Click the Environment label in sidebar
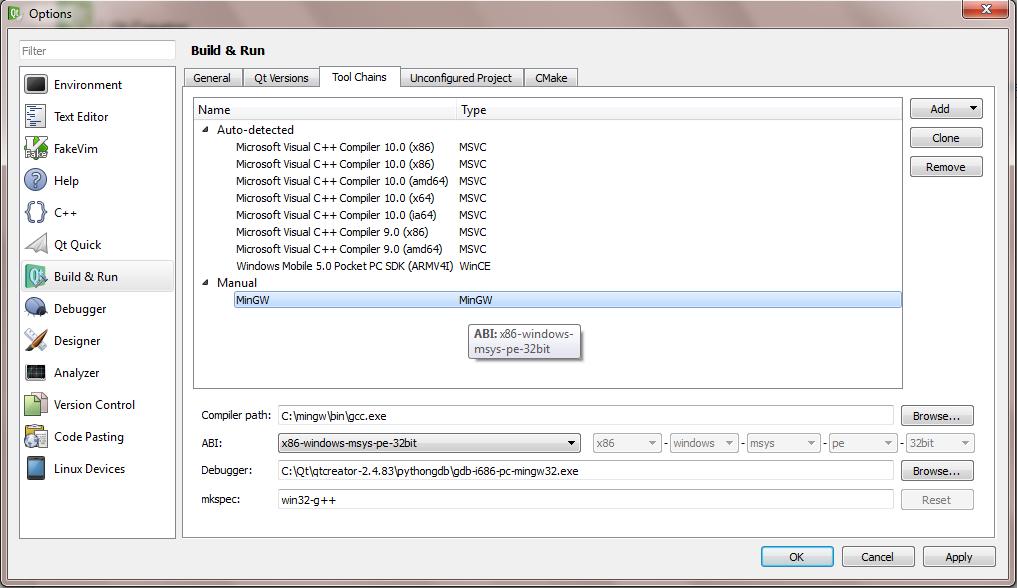Screen dimensions: 1017x588 (88, 85)
